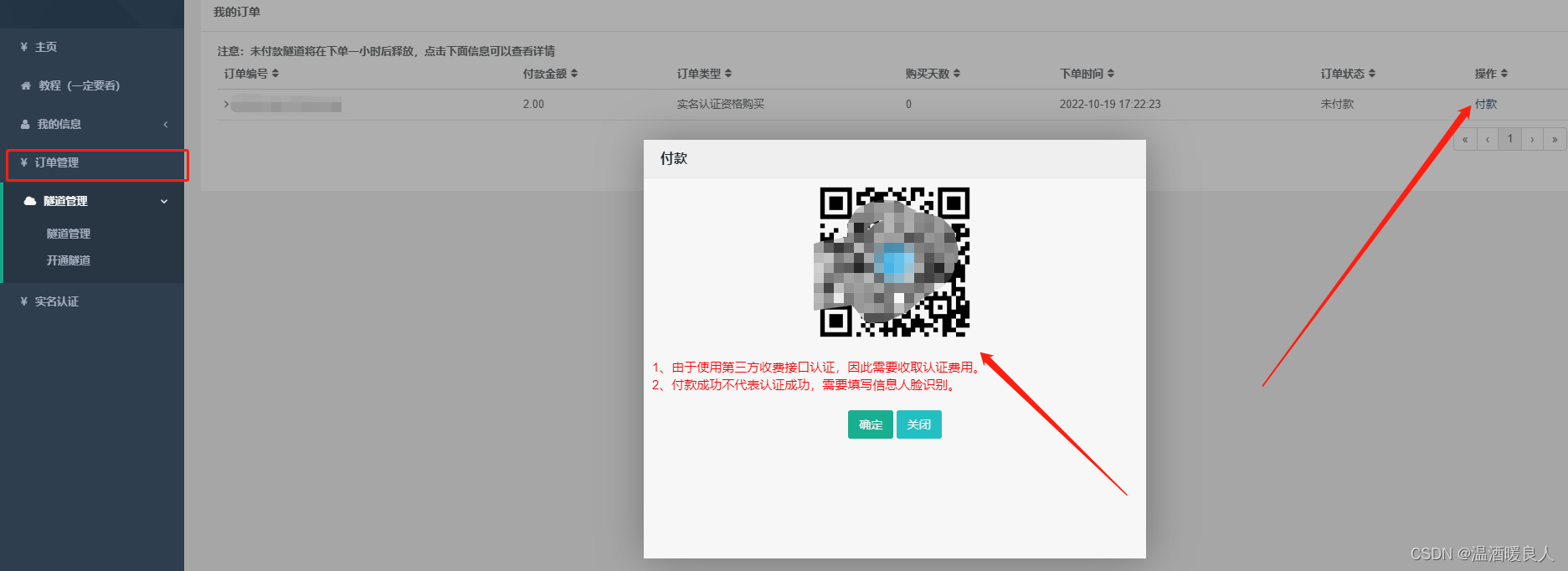The height and width of the screenshot is (571, 1568).
Task: Click the payment QR code image
Action: (x=894, y=261)
